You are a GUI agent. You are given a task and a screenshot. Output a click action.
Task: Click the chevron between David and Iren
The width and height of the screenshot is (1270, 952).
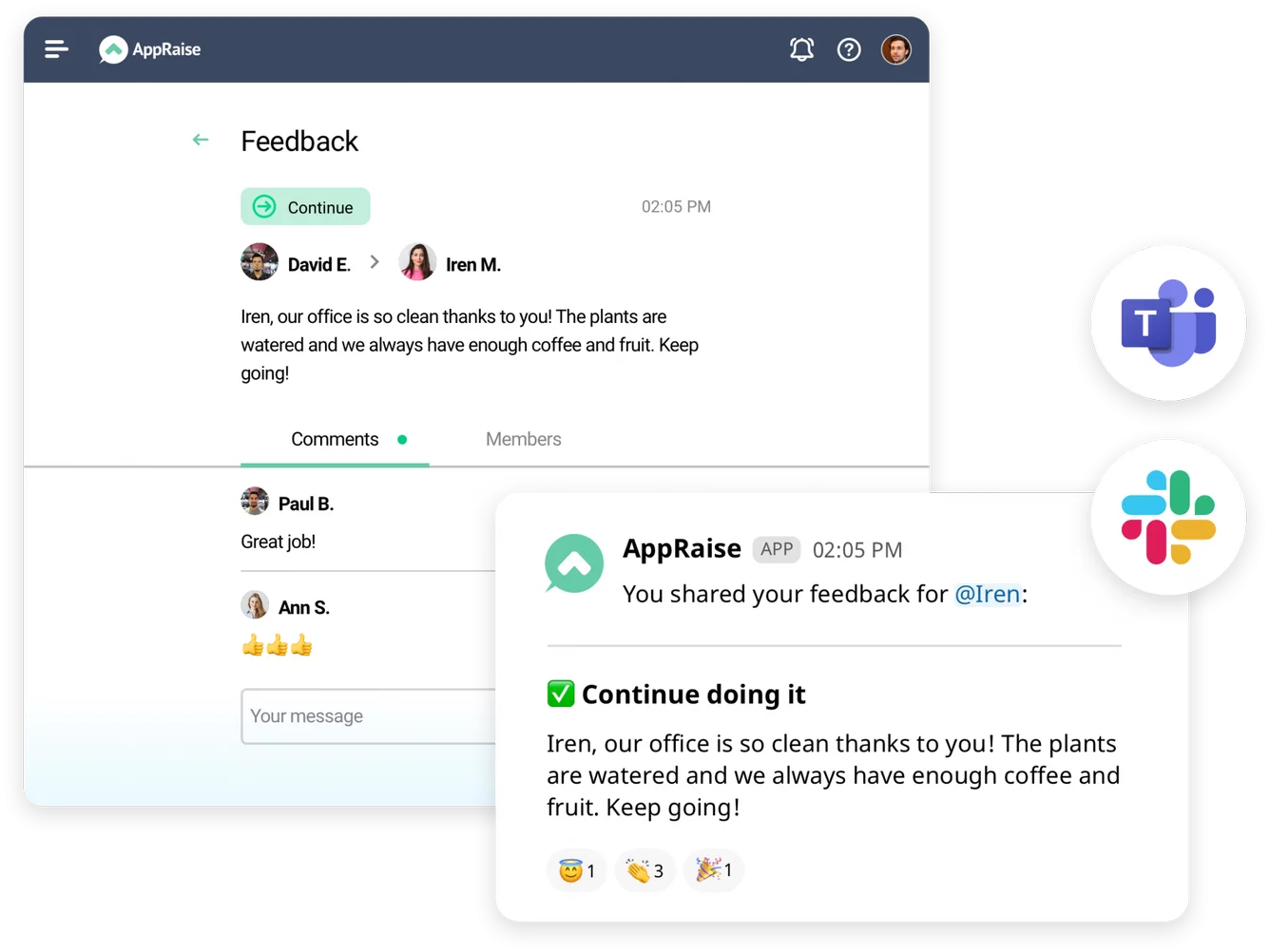click(375, 262)
